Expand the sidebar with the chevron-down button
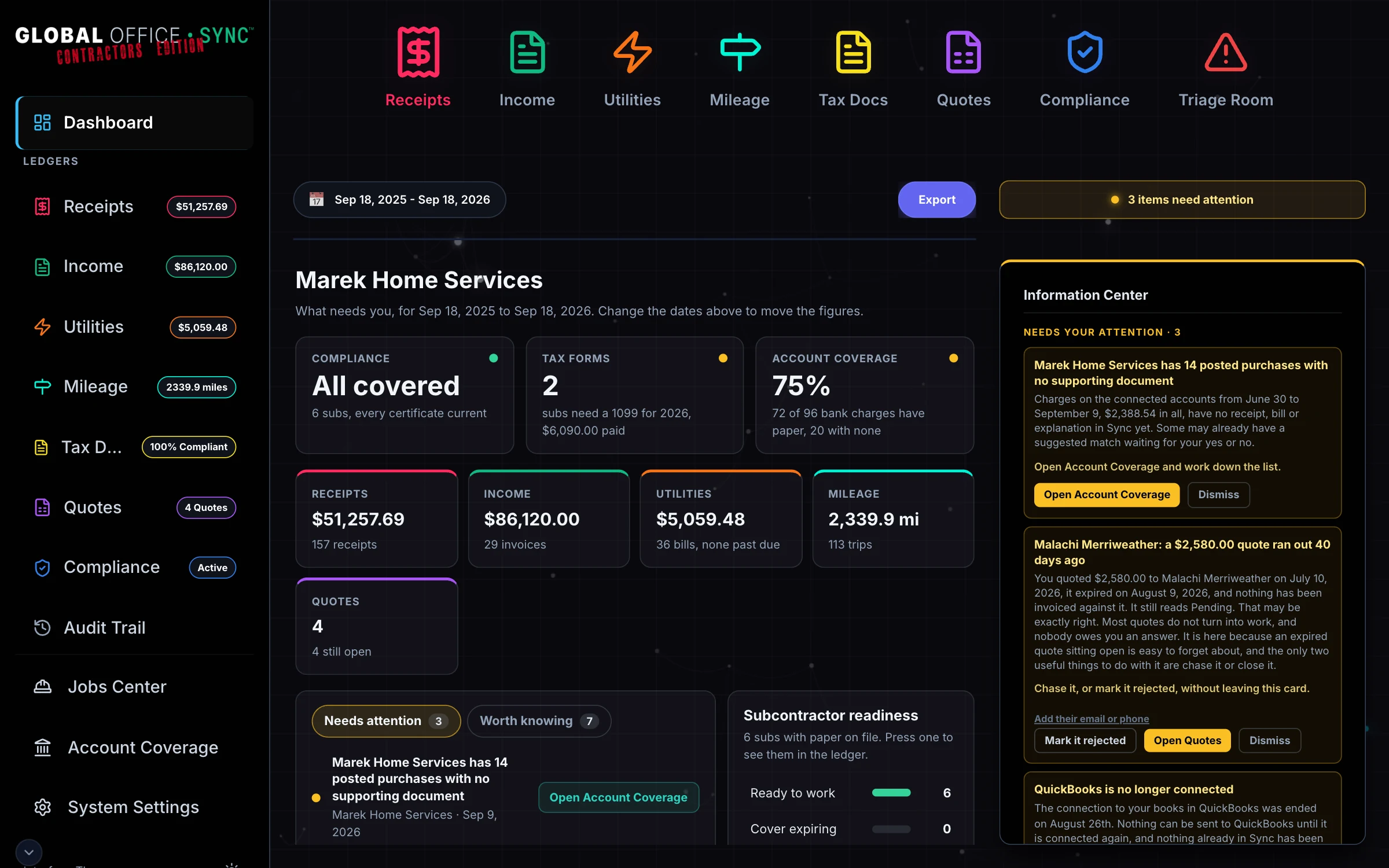1389x868 pixels. (x=29, y=852)
